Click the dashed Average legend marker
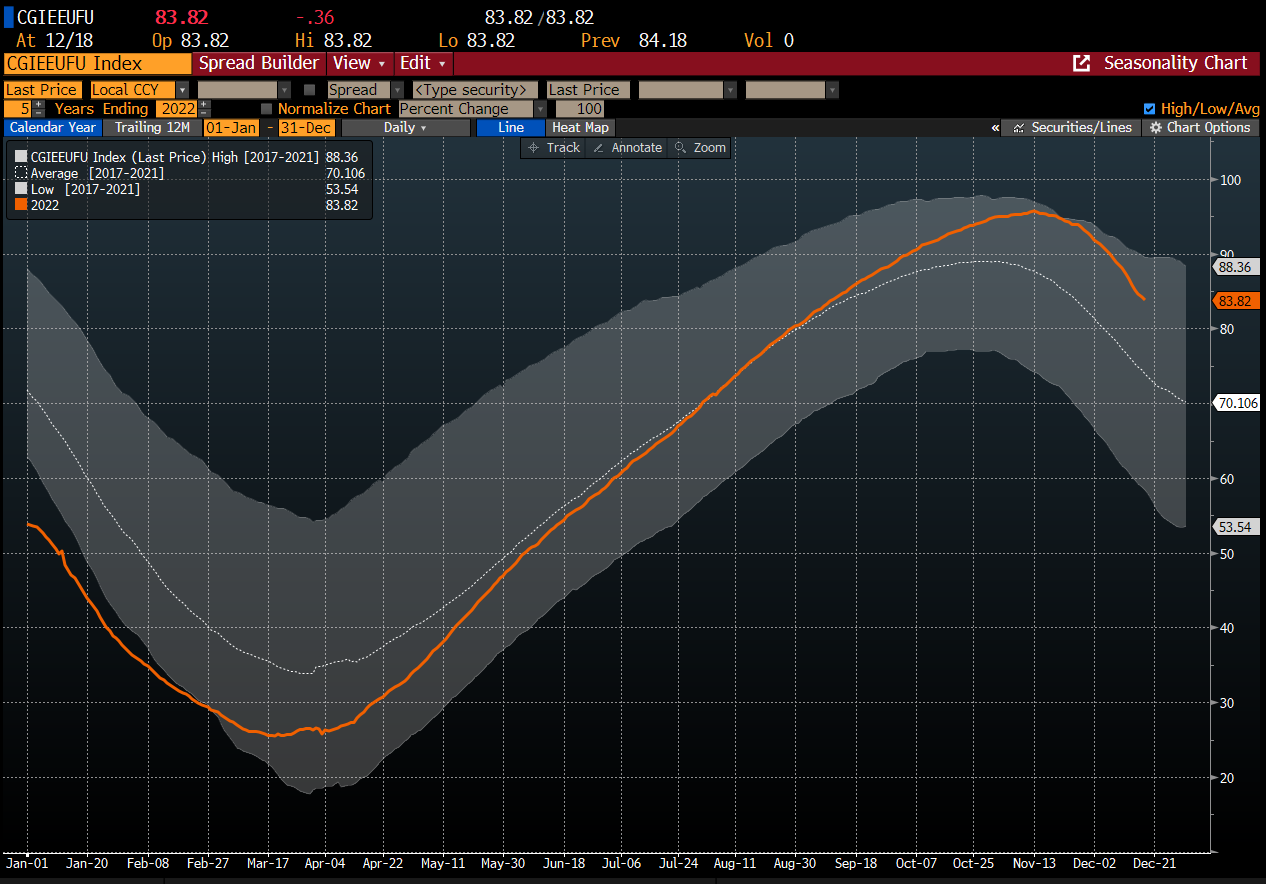Viewport: 1266px width, 884px height. 21,173
